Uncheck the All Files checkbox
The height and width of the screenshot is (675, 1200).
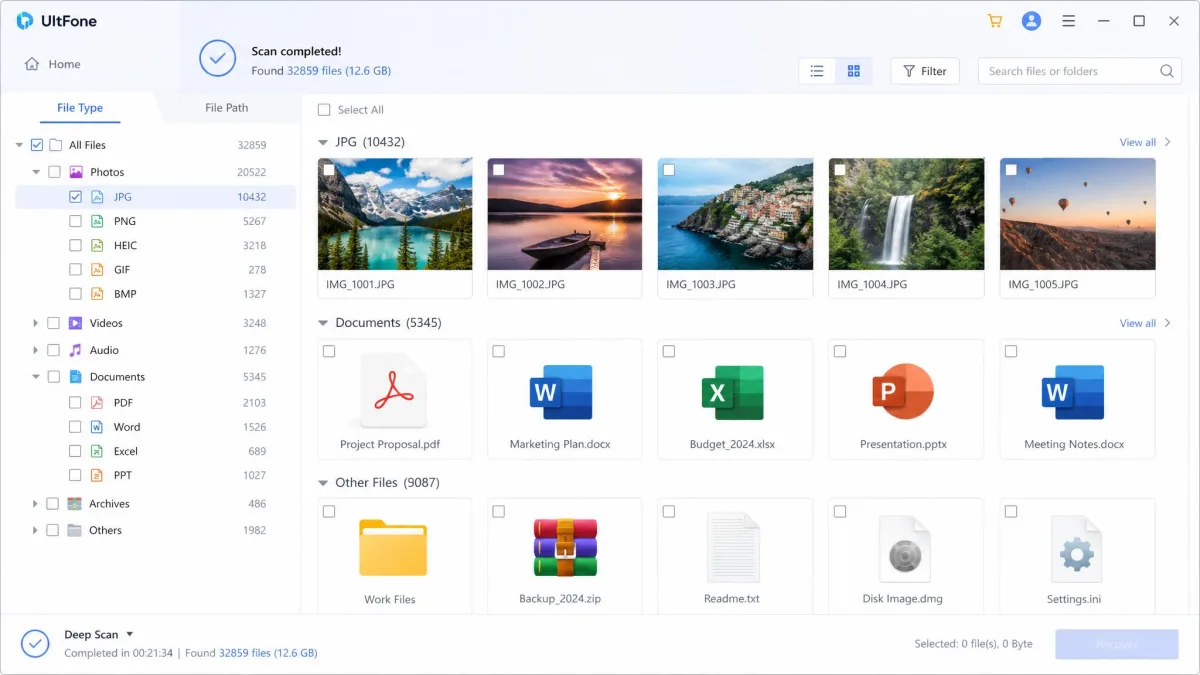click(x=37, y=145)
